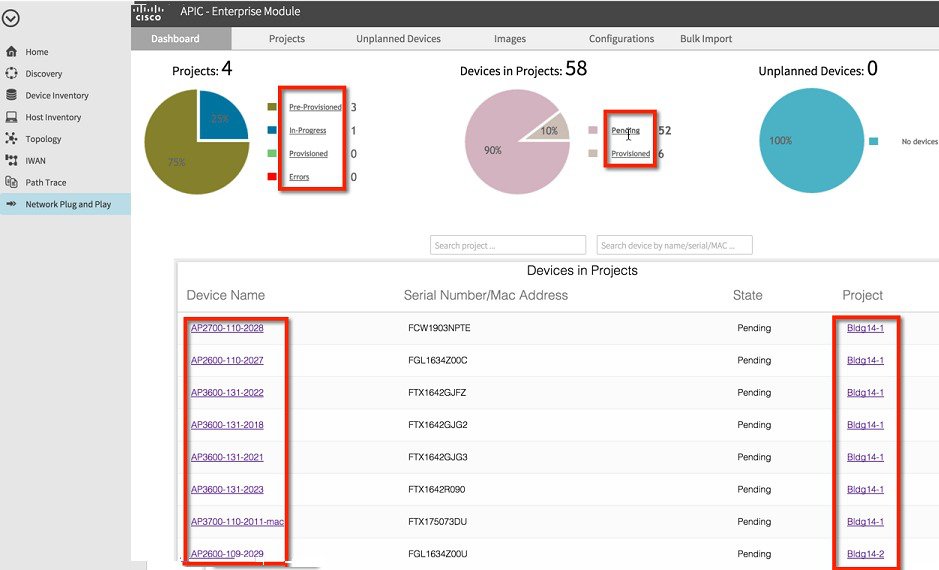Focus the Search device by name/serial/MAC field
This screenshot has height=570, width=939.
coord(674,245)
